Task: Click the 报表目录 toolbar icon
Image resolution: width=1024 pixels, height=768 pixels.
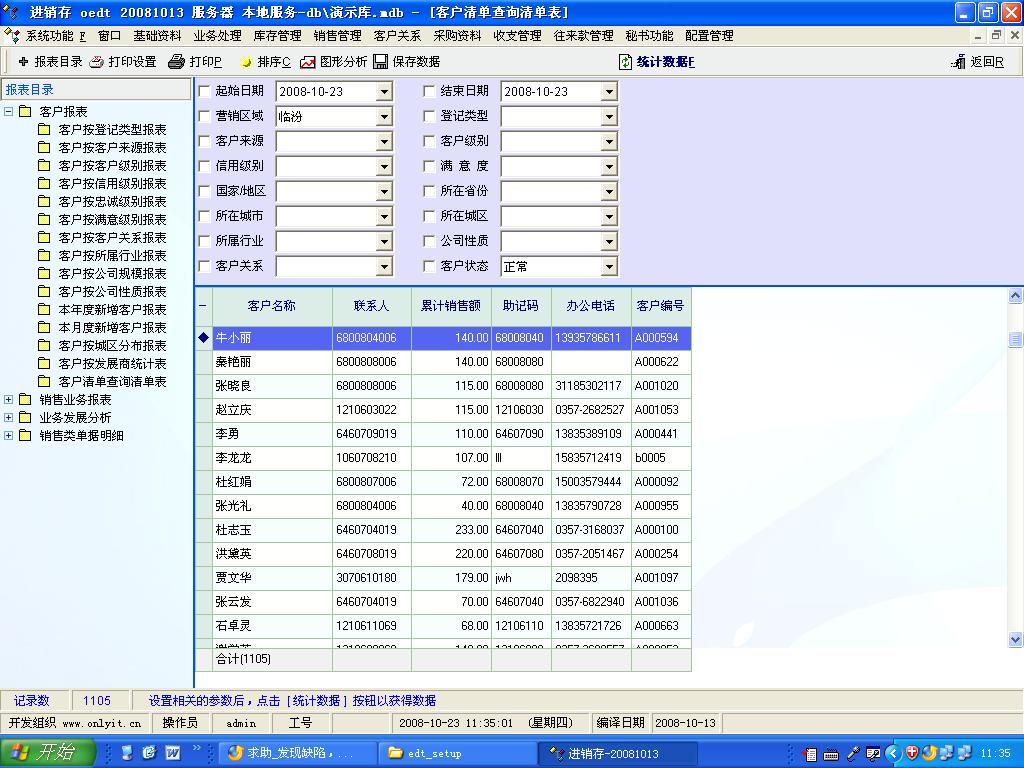Action: [x=24, y=62]
